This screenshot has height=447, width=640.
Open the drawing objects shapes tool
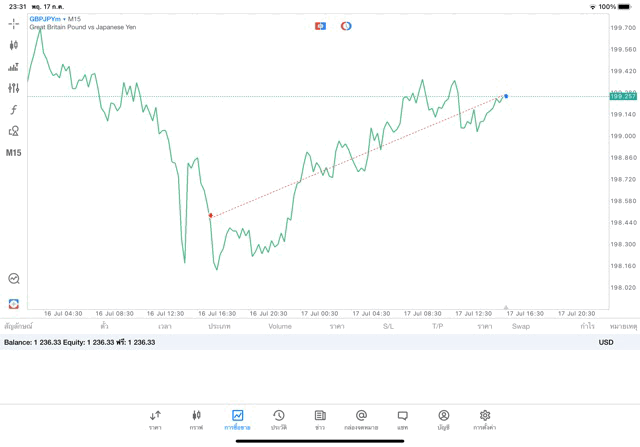click(14, 131)
